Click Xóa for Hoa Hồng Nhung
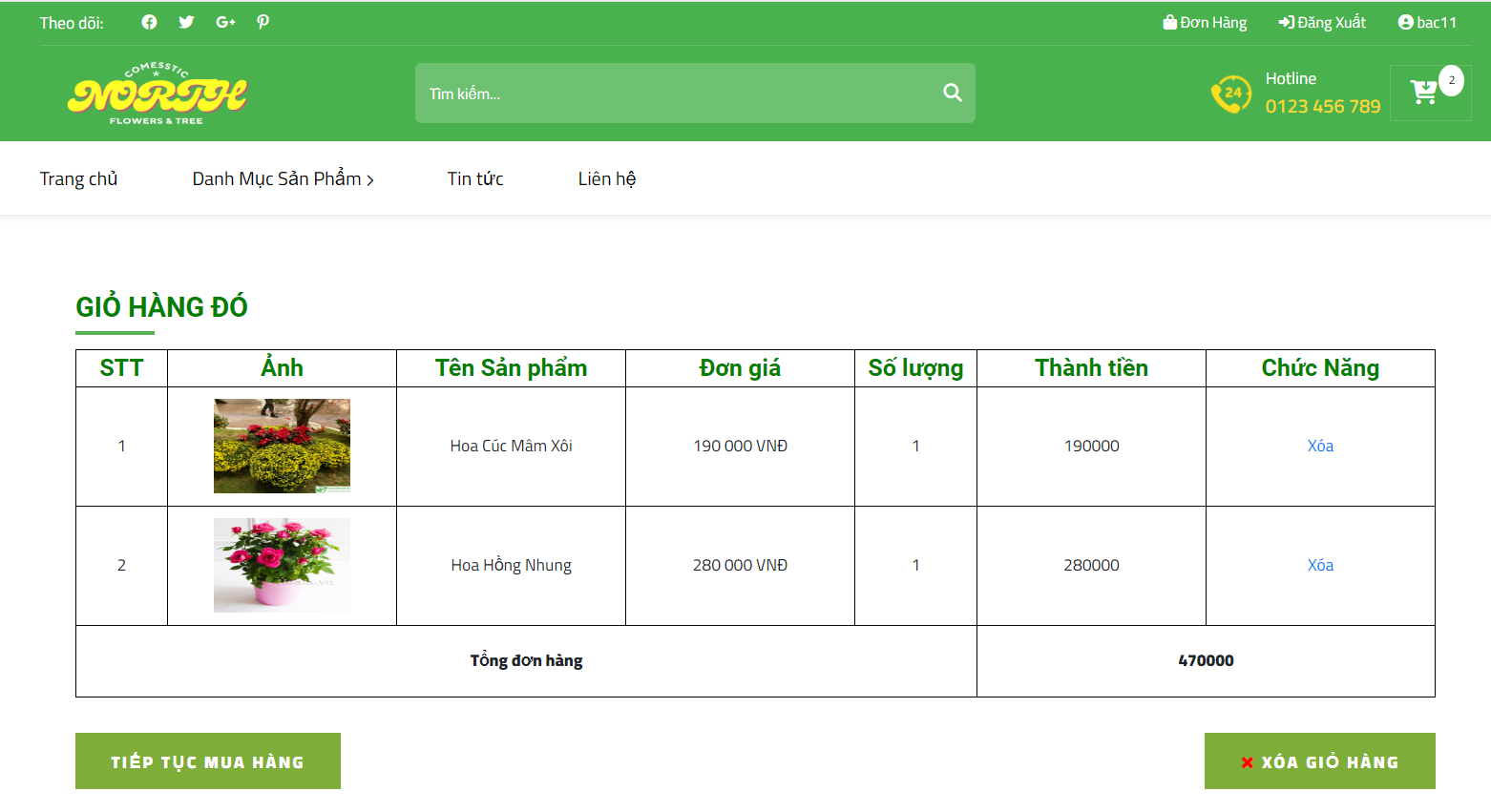This screenshot has height=812, width=1491. coord(1320,565)
